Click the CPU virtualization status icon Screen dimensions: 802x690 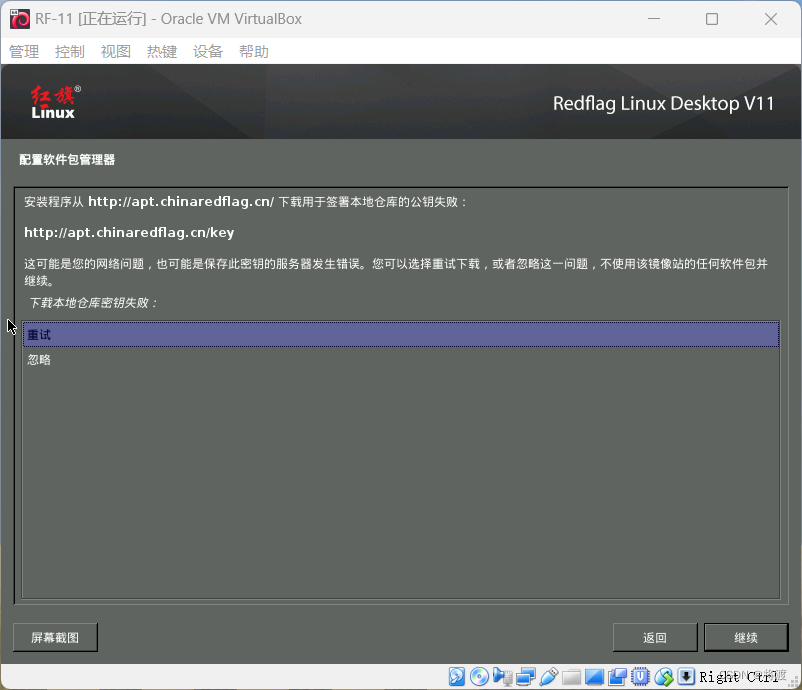point(640,676)
